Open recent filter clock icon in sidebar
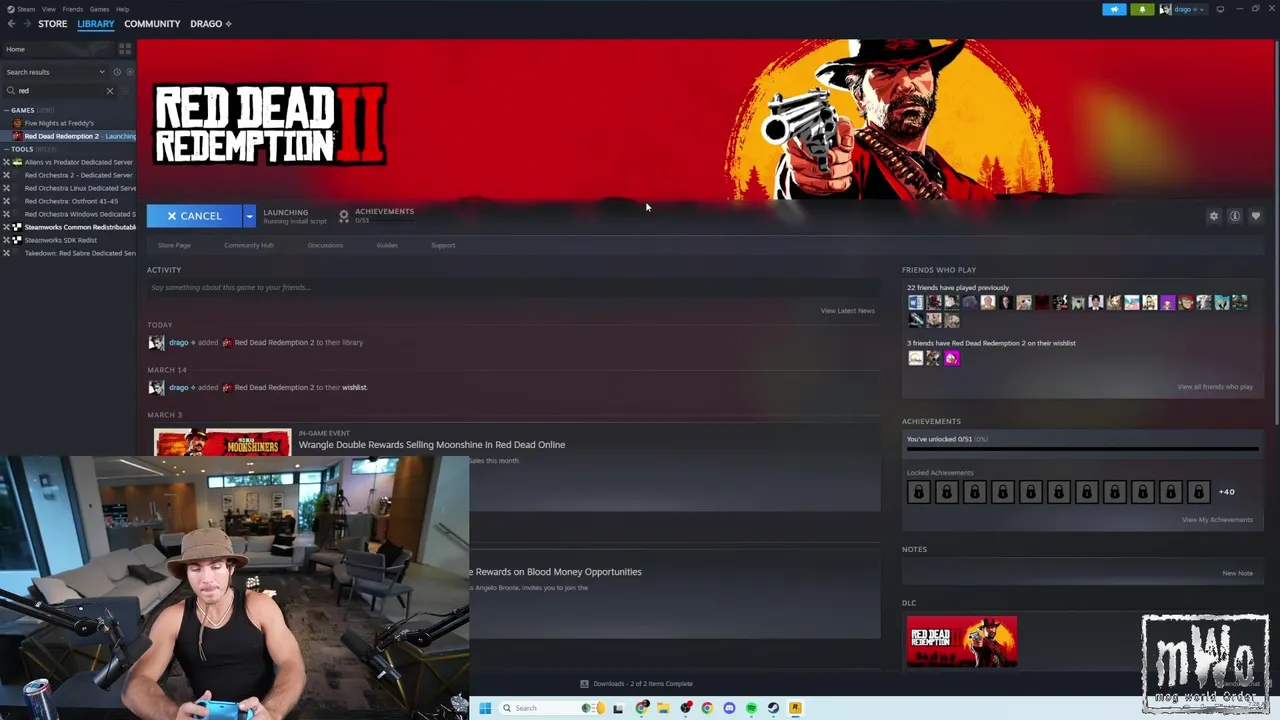Screen dimensions: 1280x720 [x=117, y=72]
